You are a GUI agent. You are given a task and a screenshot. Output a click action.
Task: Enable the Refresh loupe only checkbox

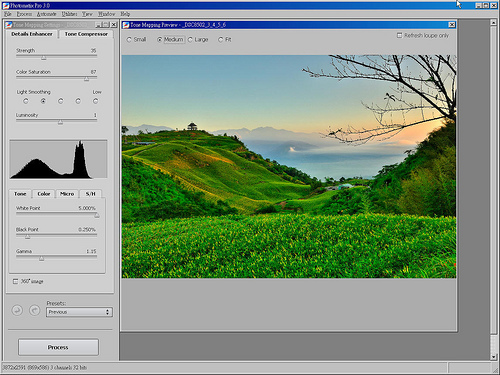[399, 35]
